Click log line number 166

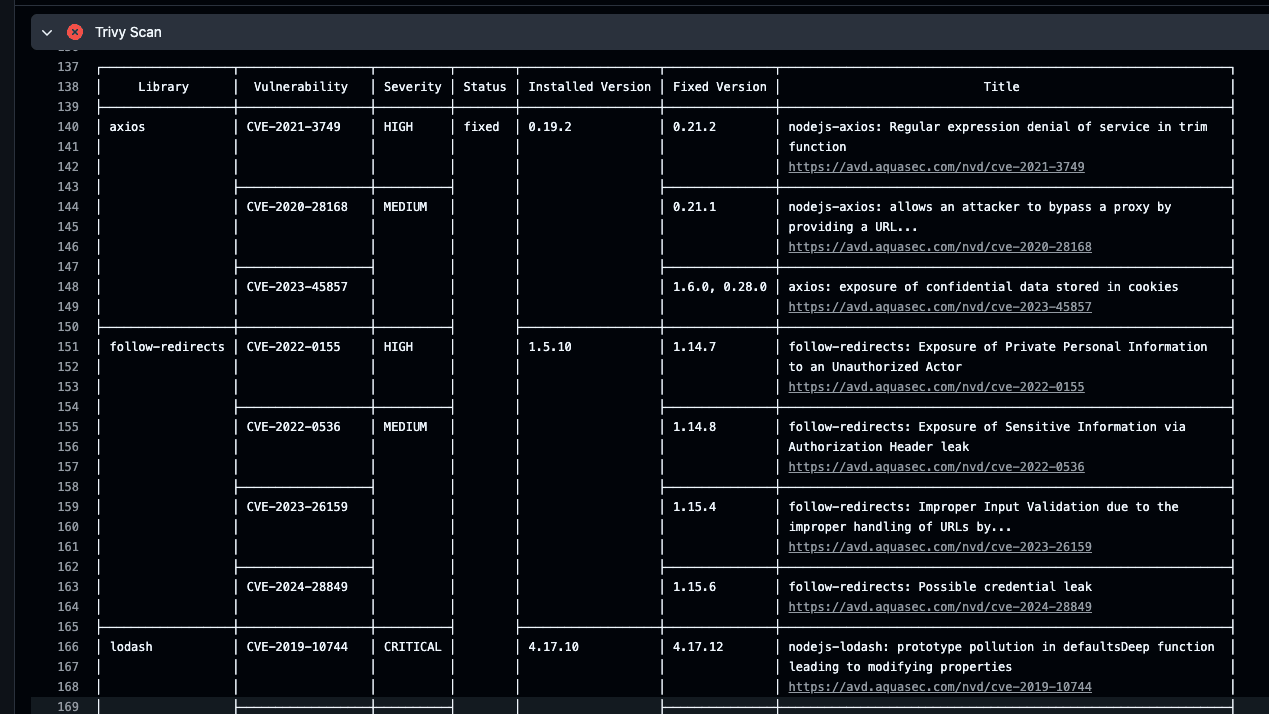[x=68, y=647]
